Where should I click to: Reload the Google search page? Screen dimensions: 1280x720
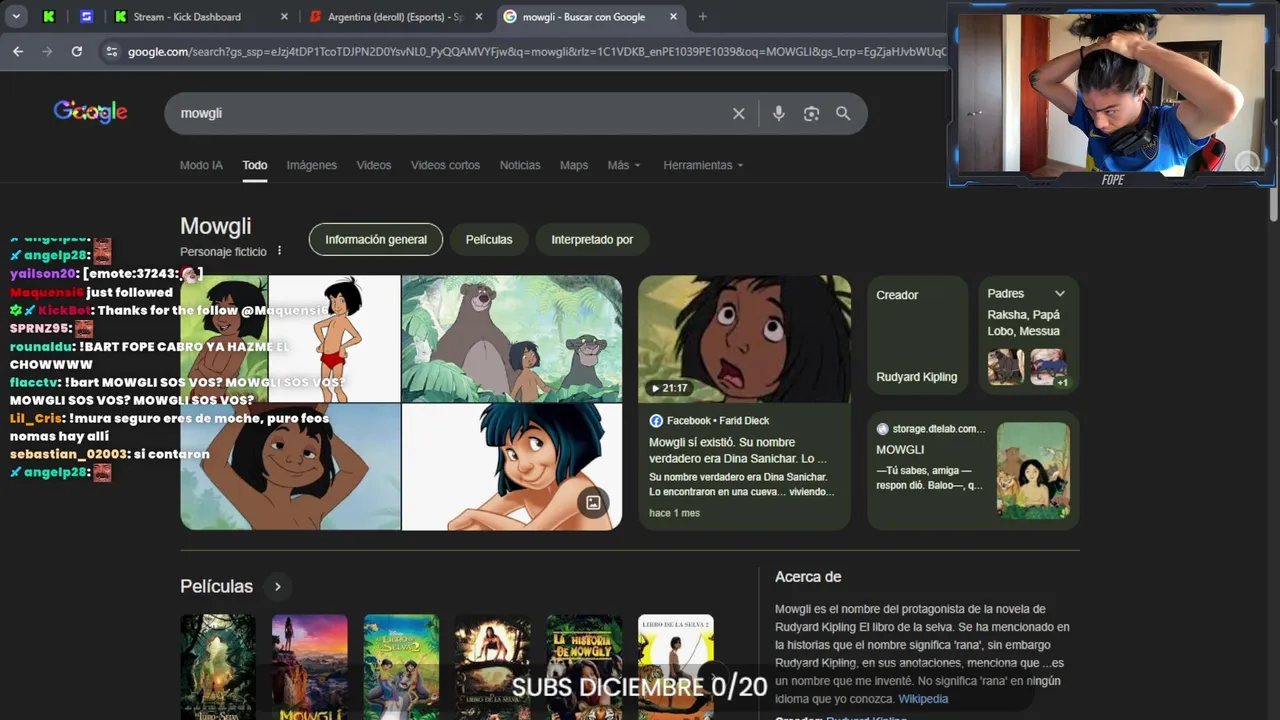[x=77, y=51]
